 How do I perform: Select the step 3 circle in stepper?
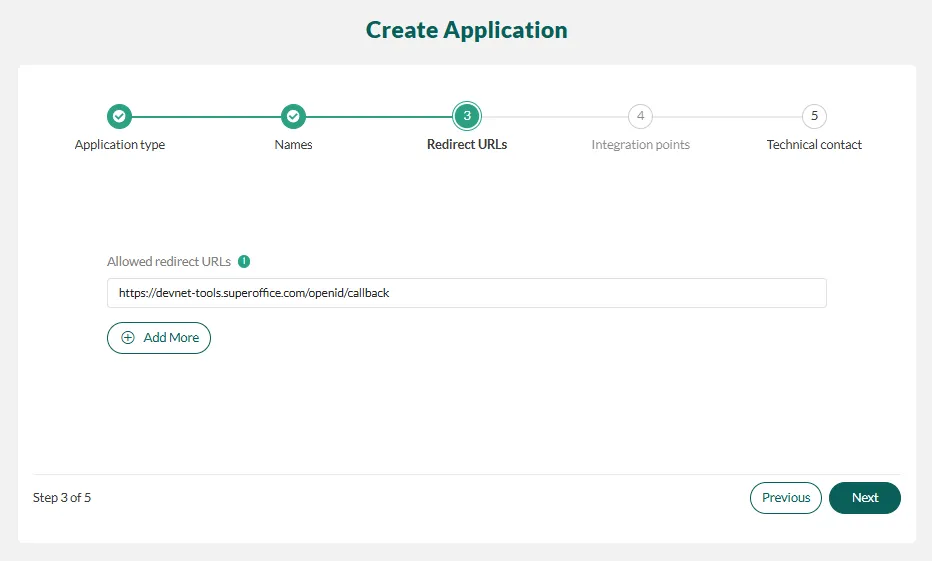coord(466,117)
